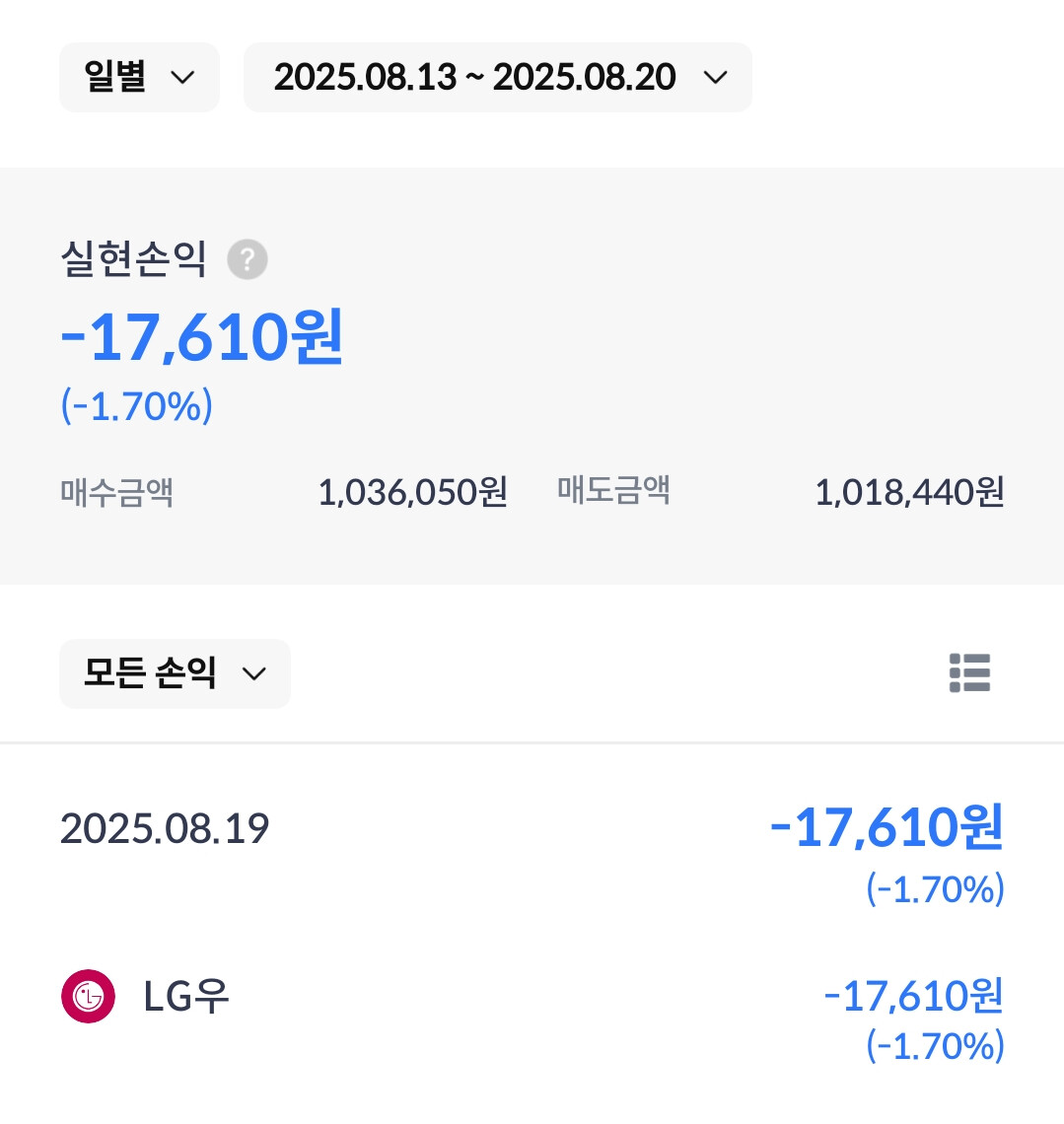Open the 일별 period dropdown
The width and height of the screenshot is (1064, 1124).
138,77
